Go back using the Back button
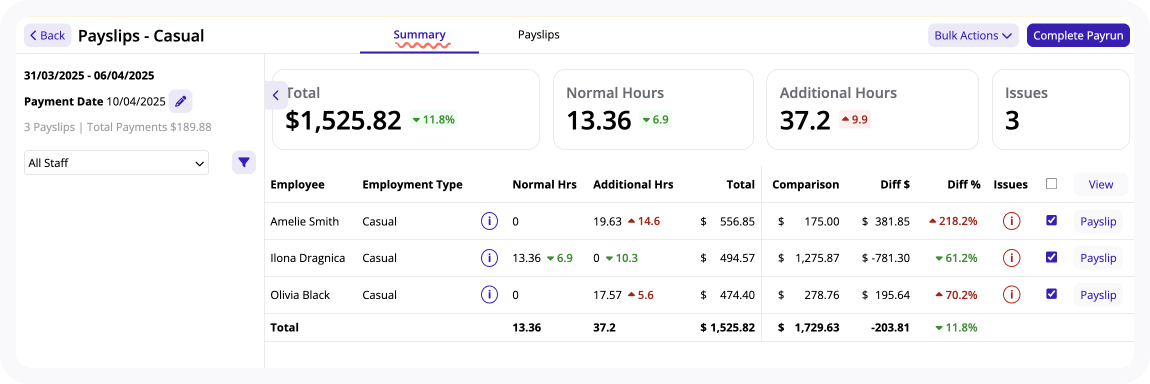 [x=48, y=35]
